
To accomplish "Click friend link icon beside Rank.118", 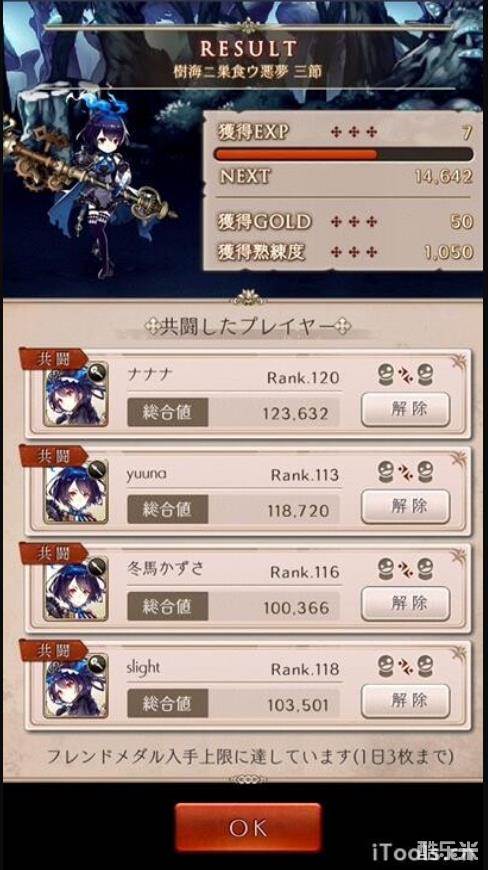I will pos(405,666).
